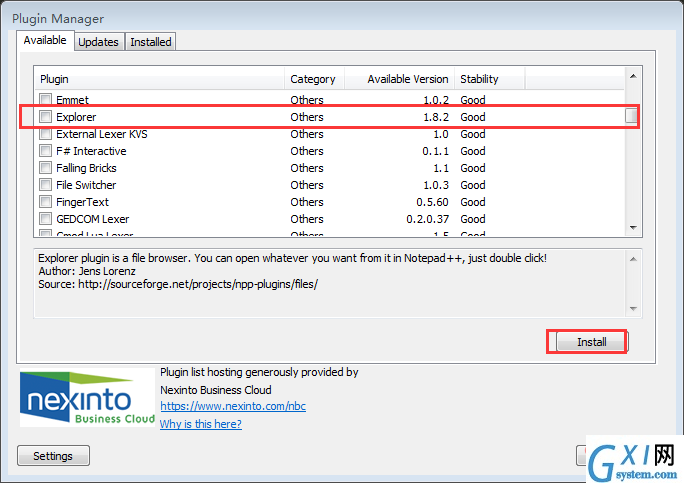
Task: Select the FingerText plugin name
Action: click(x=82, y=202)
